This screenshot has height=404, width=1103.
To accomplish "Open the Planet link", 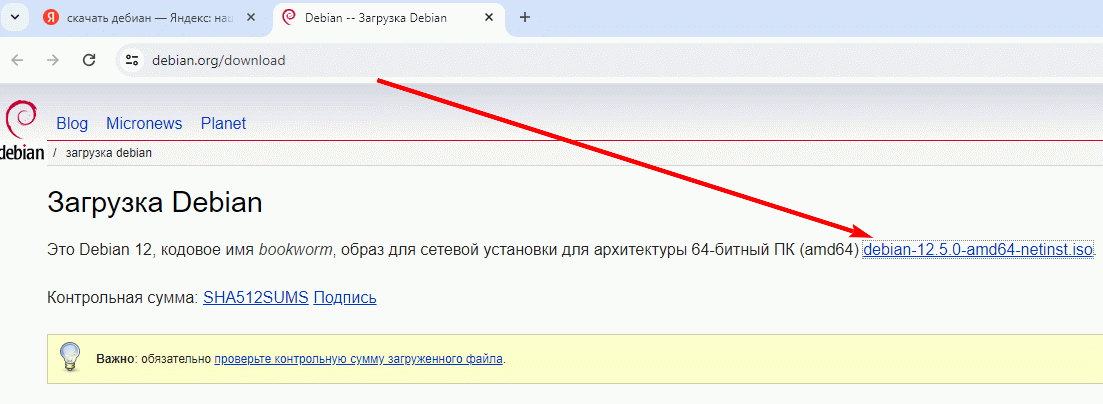I will coord(224,124).
